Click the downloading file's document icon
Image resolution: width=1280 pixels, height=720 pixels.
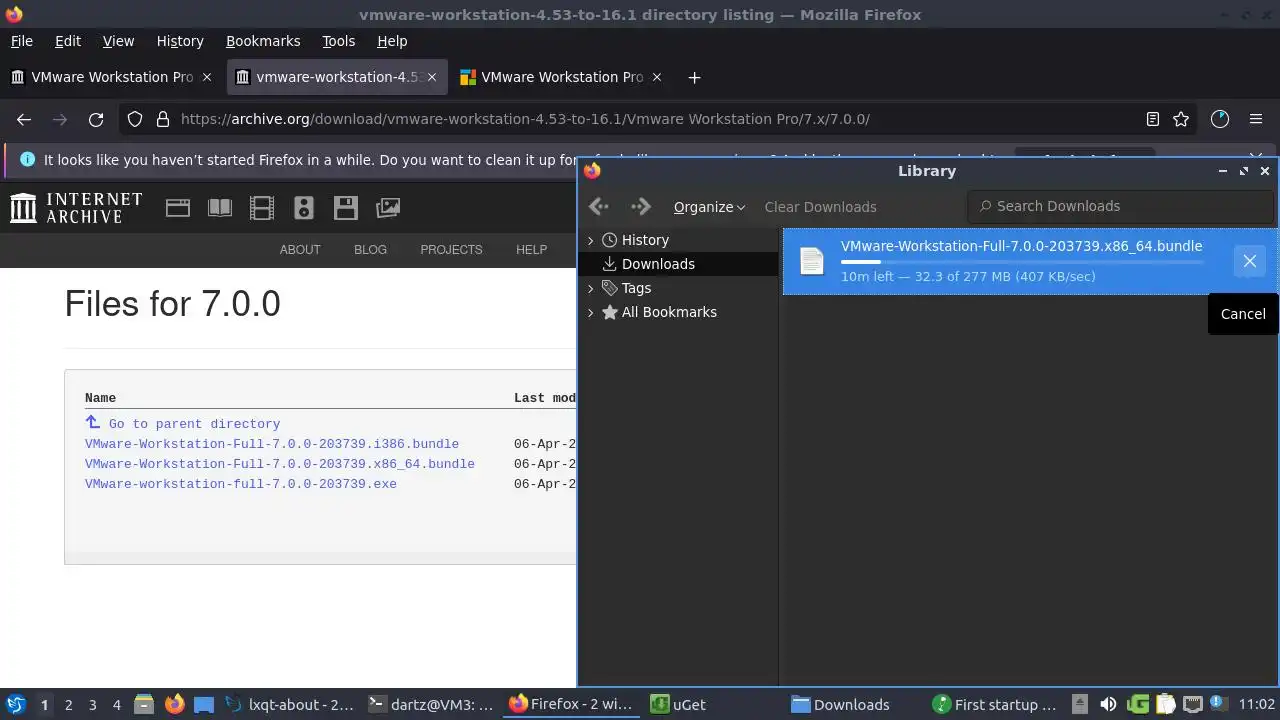[x=812, y=261]
